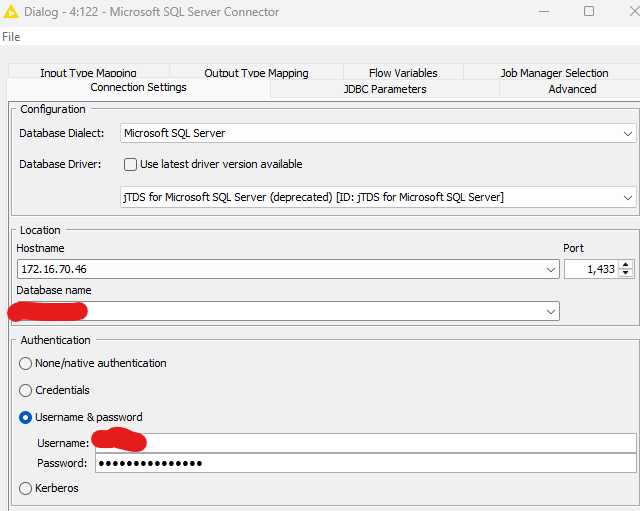Open the Job Manager Selection tab

click(x=554, y=72)
